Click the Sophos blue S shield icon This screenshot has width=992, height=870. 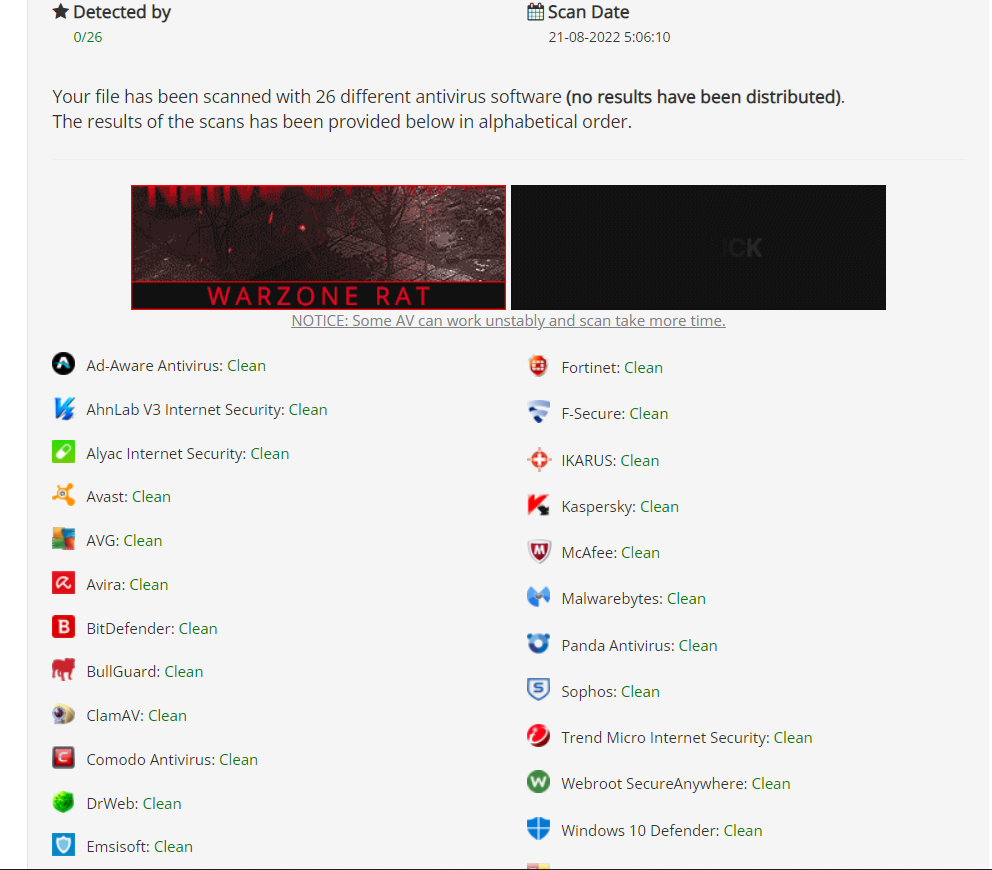[x=538, y=690]
